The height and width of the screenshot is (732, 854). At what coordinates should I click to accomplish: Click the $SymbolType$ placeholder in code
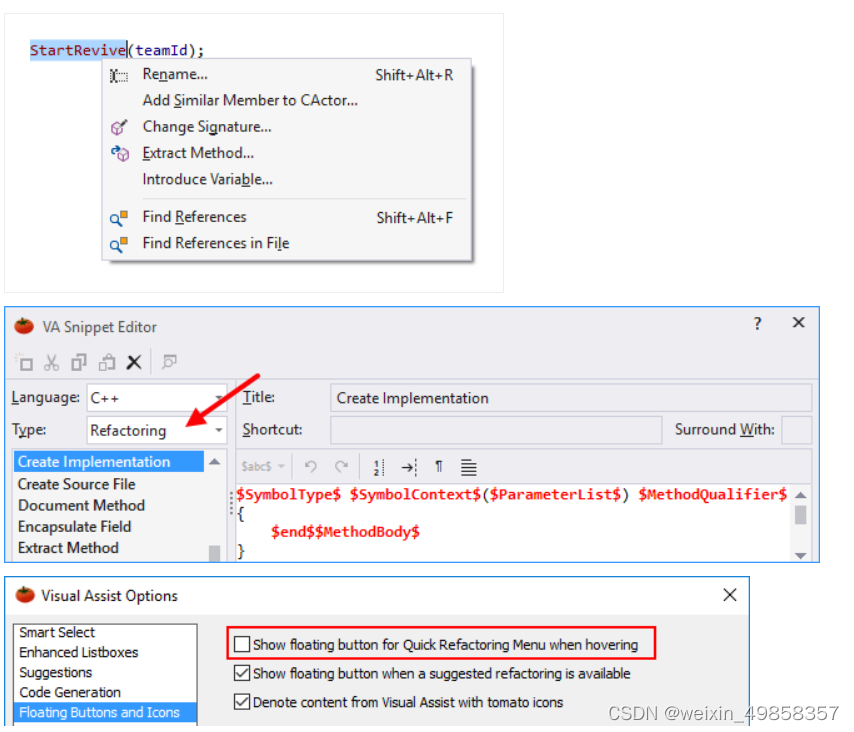point(289,495)
